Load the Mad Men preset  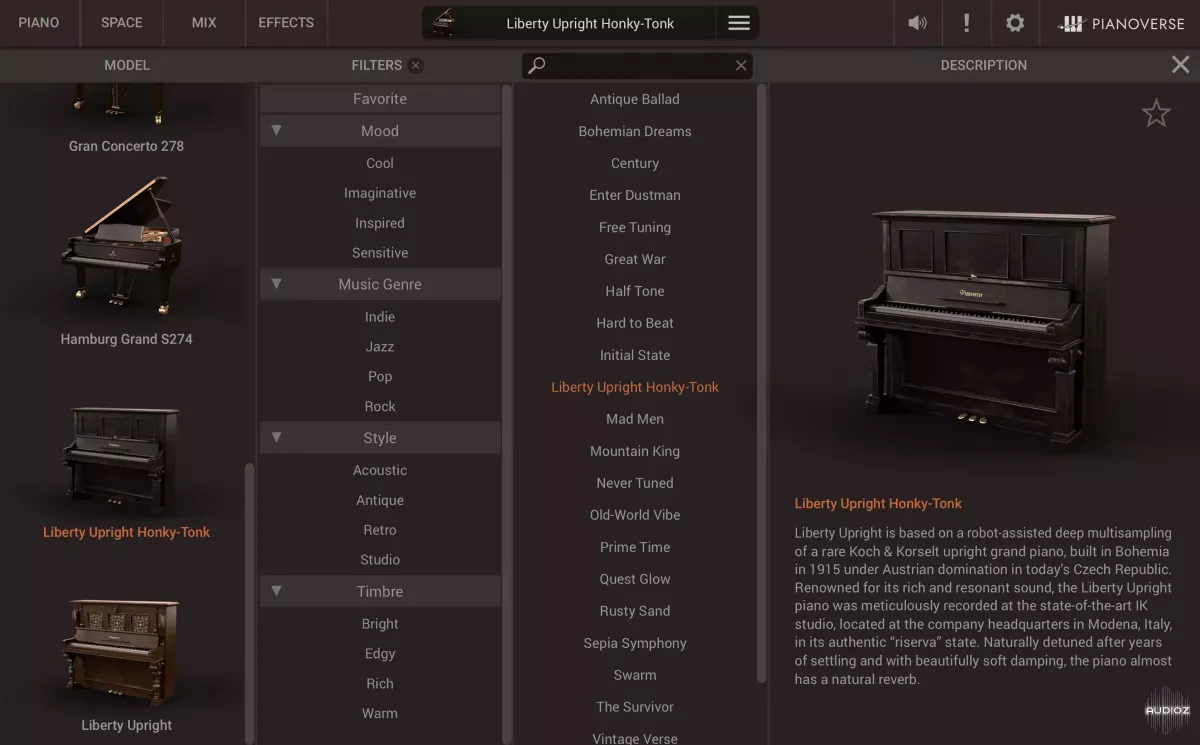pyautogui.click(x=635, y=419)
